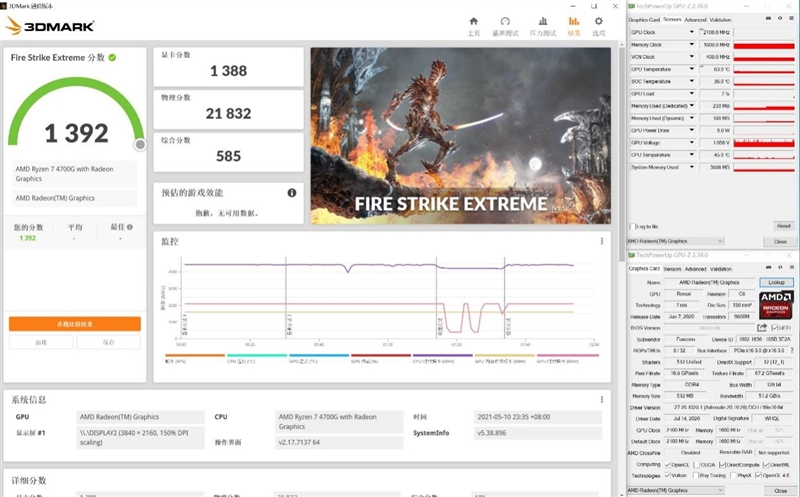The image size is (800, 497).
Task: Click the Lookup button in GPU-Z
Action: click(x=775, y=283)
